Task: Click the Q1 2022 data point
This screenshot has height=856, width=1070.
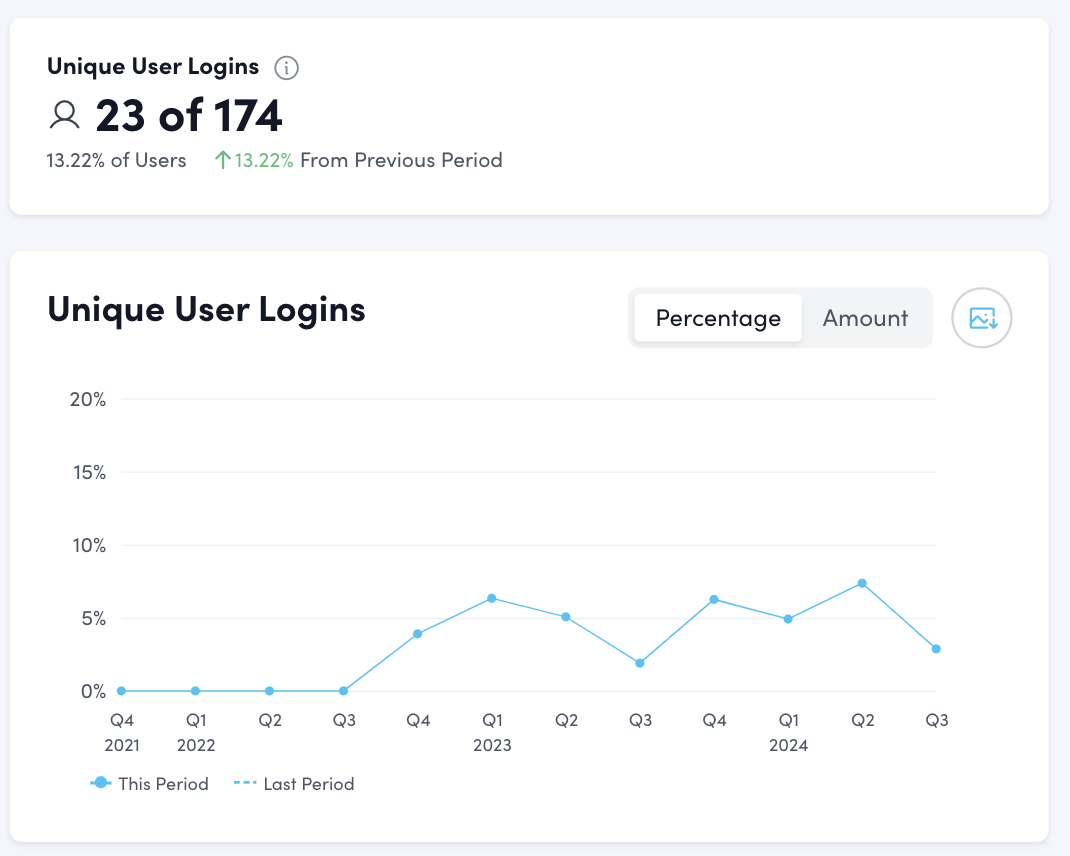Action: [x=196, y=691]
